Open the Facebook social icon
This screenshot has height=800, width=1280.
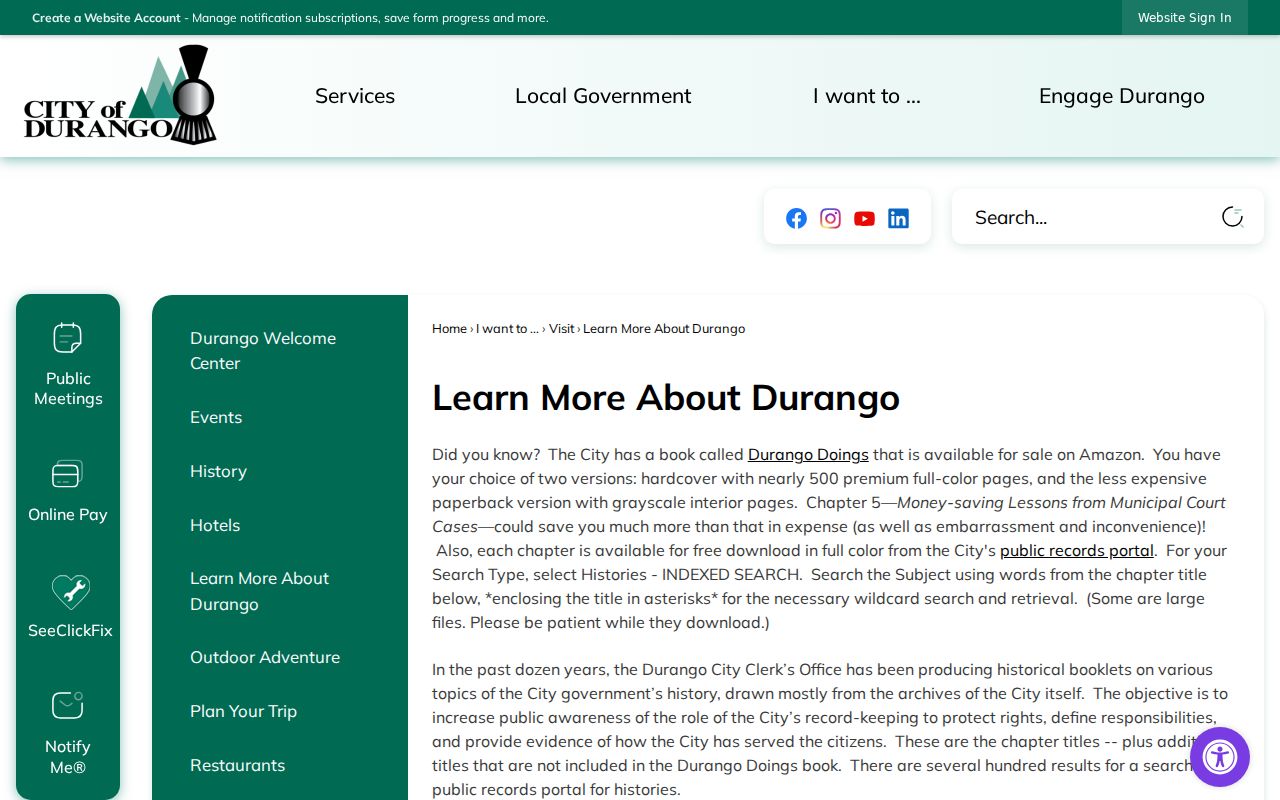[796, 218]
